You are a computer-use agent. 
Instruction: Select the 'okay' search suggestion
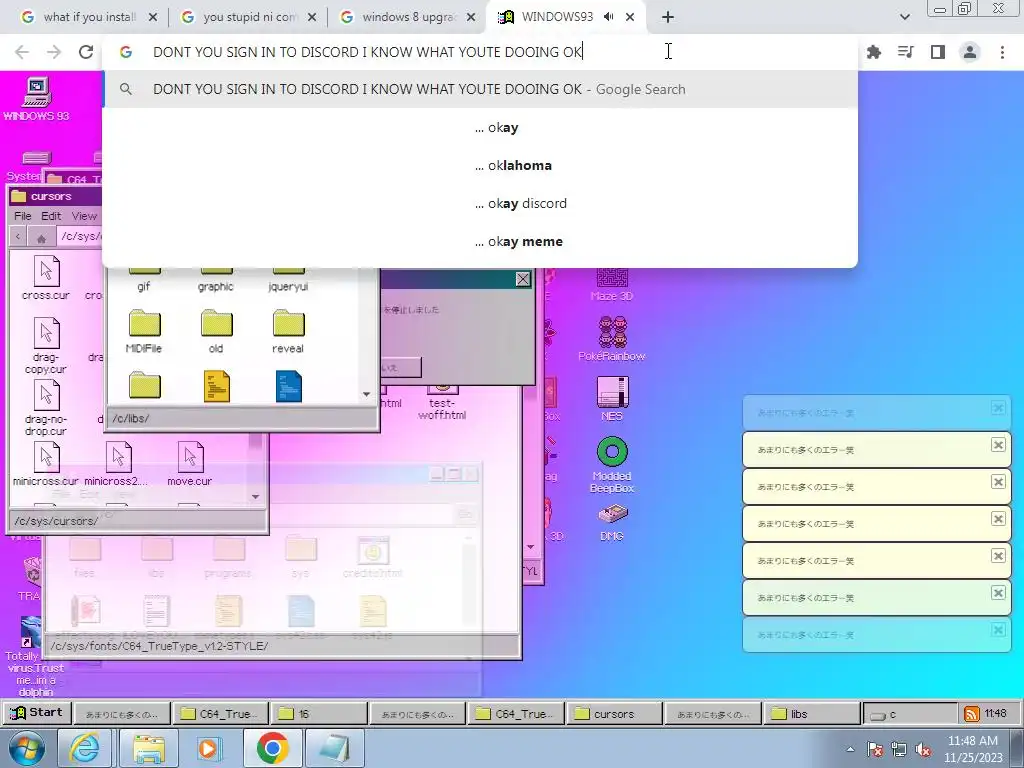coord(480,127)
